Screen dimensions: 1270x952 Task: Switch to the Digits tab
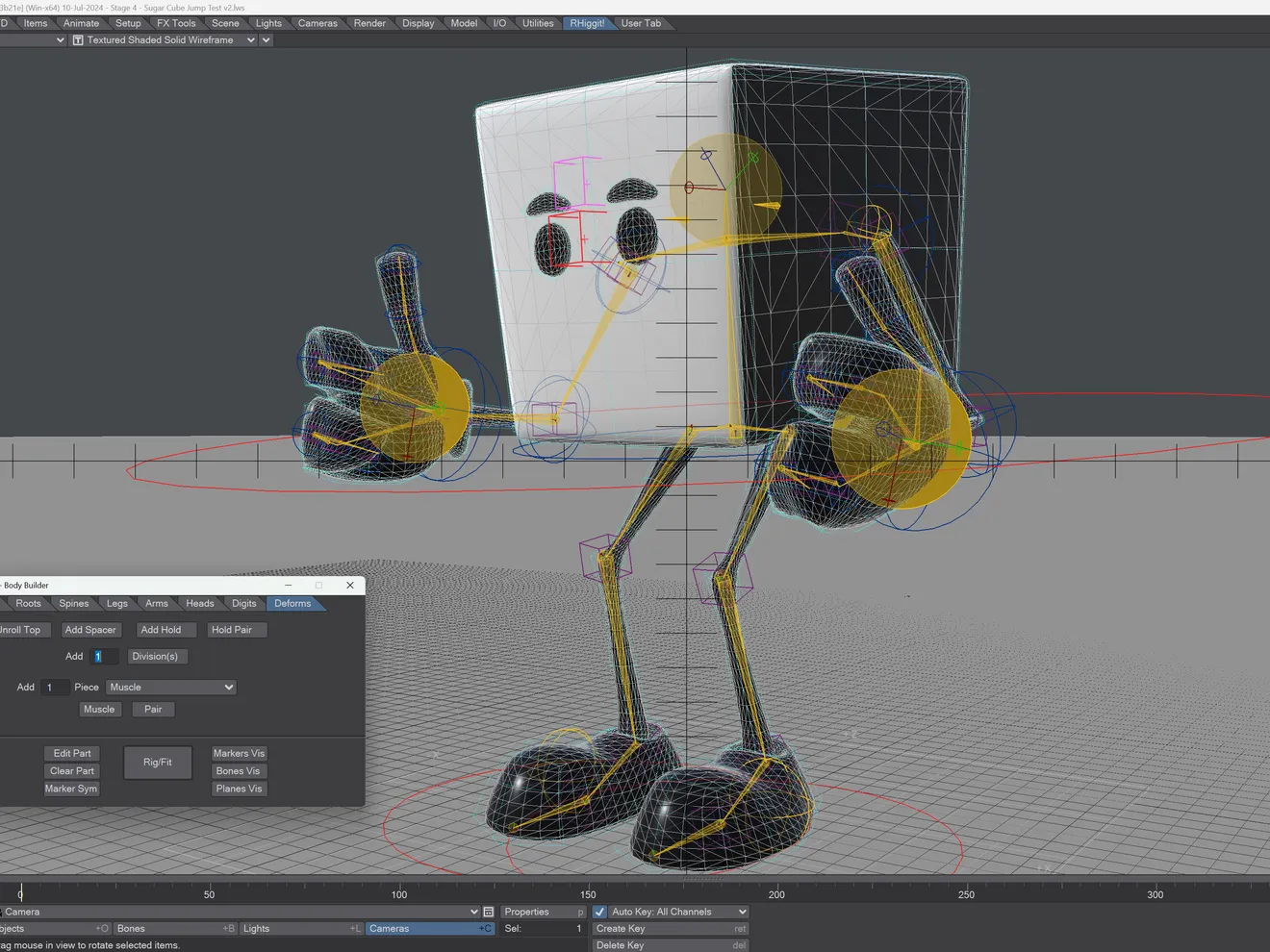coord(243,603)
